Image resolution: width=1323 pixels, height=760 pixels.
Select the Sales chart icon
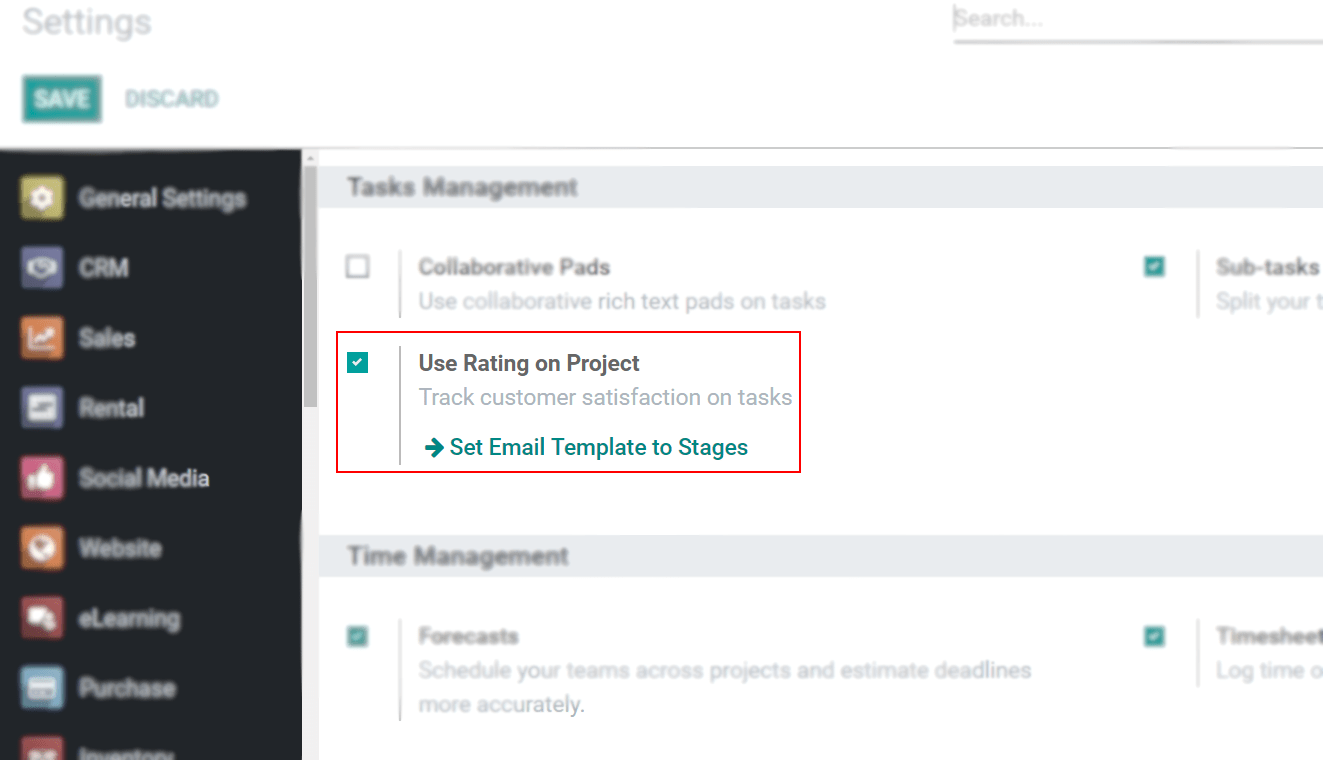42,338
